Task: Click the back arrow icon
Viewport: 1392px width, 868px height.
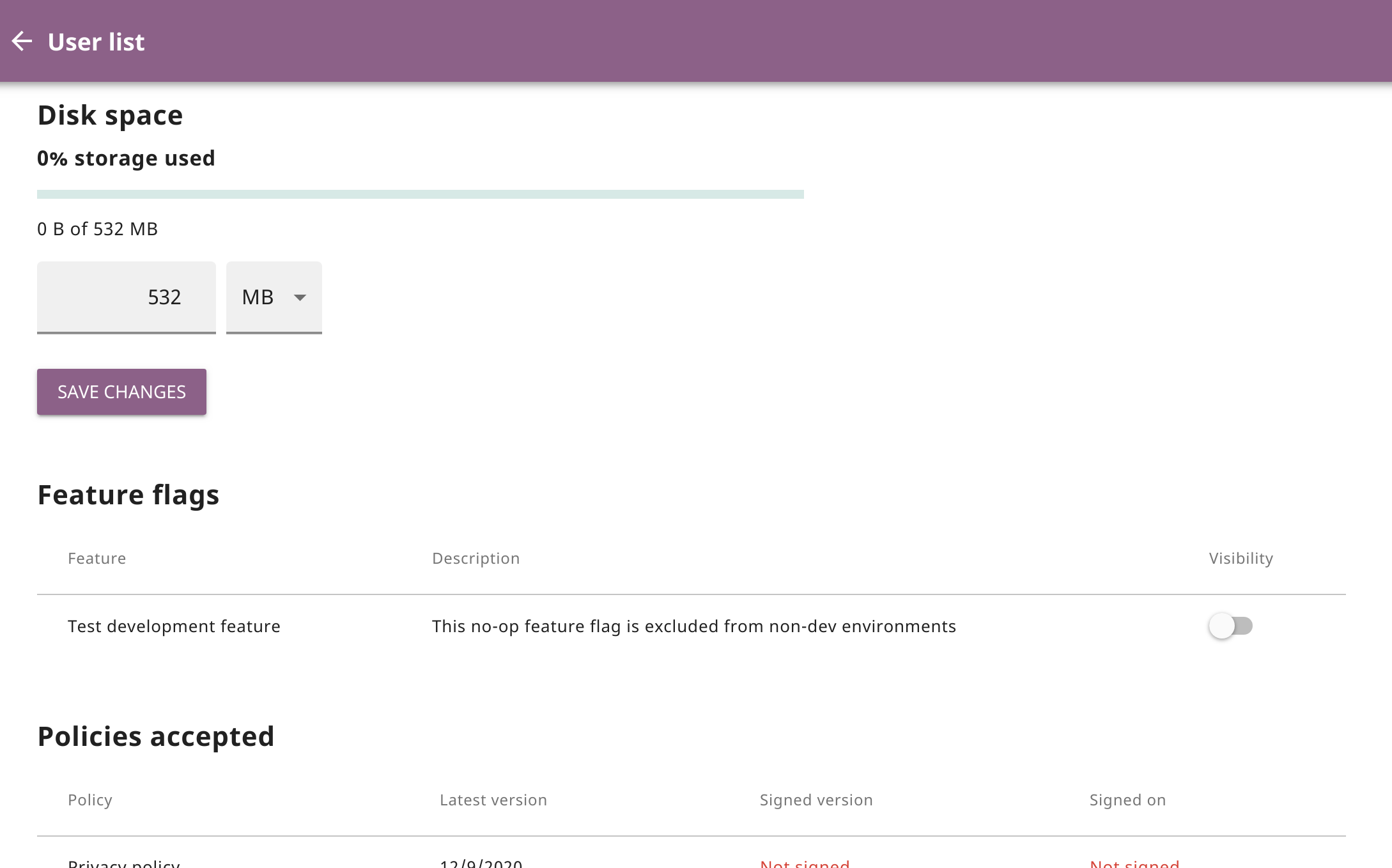Action: click(x=22, y=42)
